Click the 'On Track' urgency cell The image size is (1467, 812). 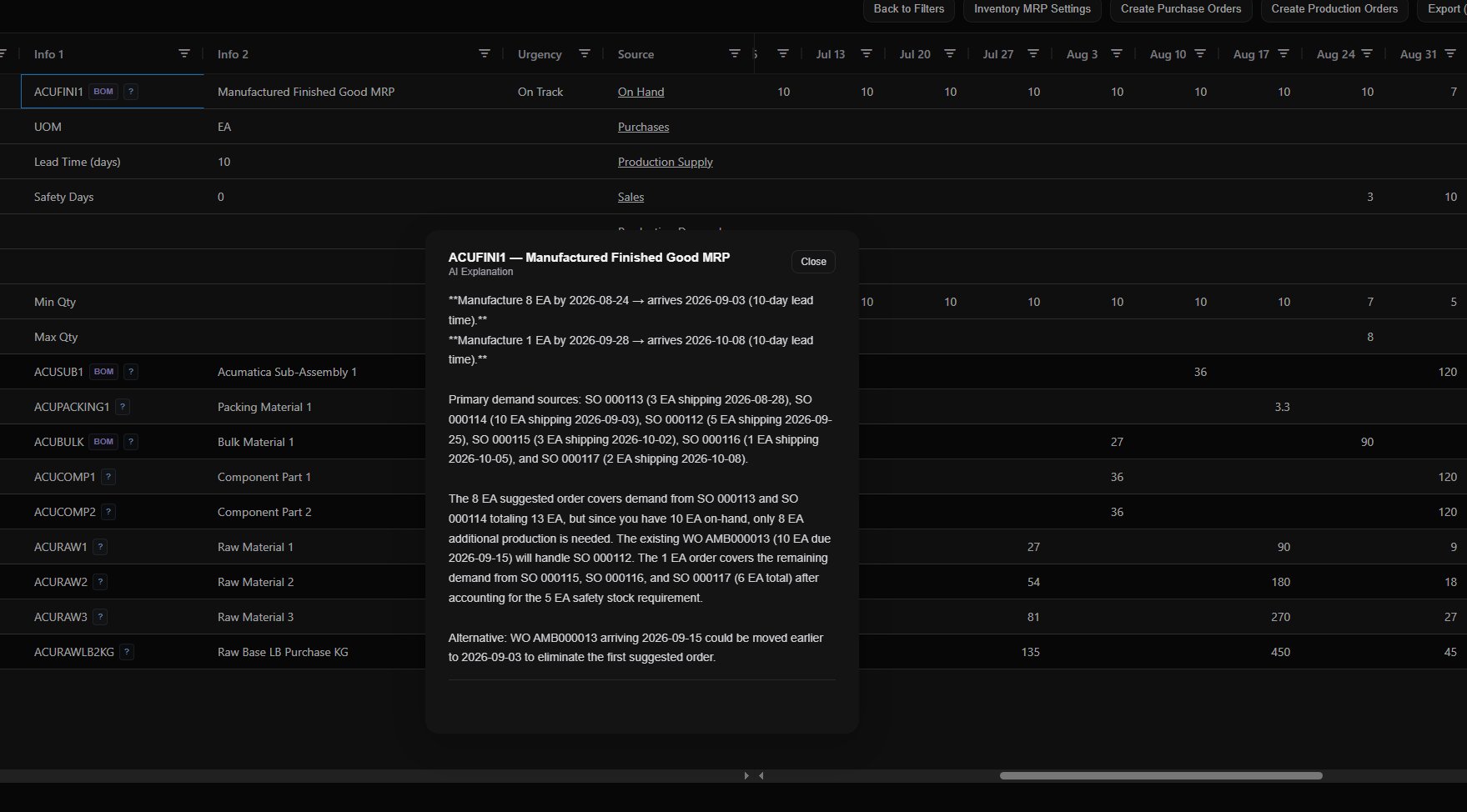click(540, 92)
